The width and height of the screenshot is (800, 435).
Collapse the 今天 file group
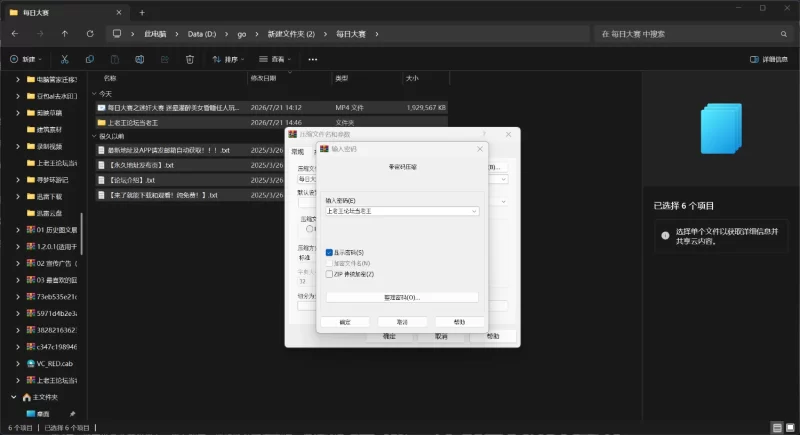[x=94, y=94]
